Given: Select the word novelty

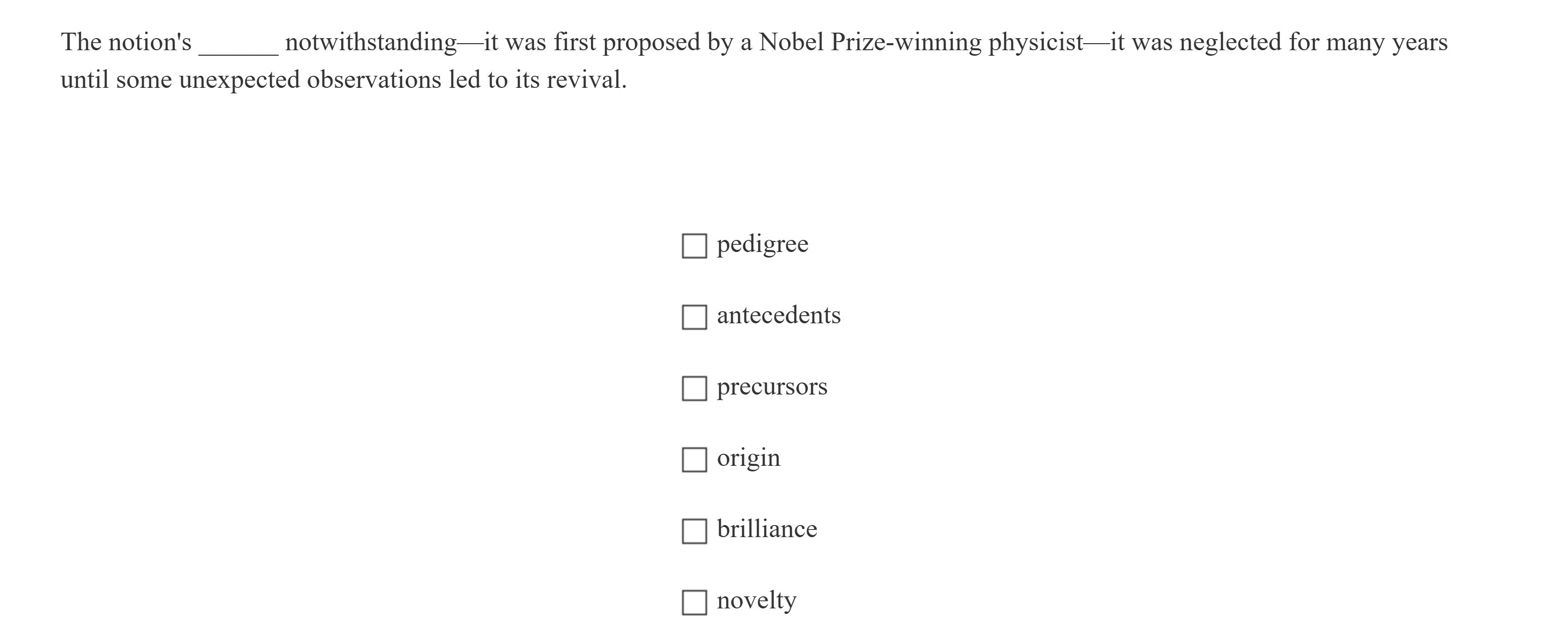Looking at the screenshot, I should [756, 600].
